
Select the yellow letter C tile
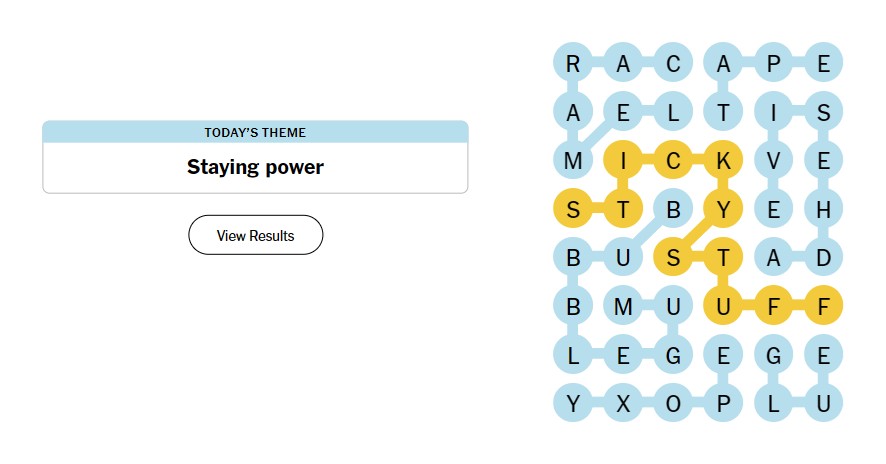click(x=672, y=161)
